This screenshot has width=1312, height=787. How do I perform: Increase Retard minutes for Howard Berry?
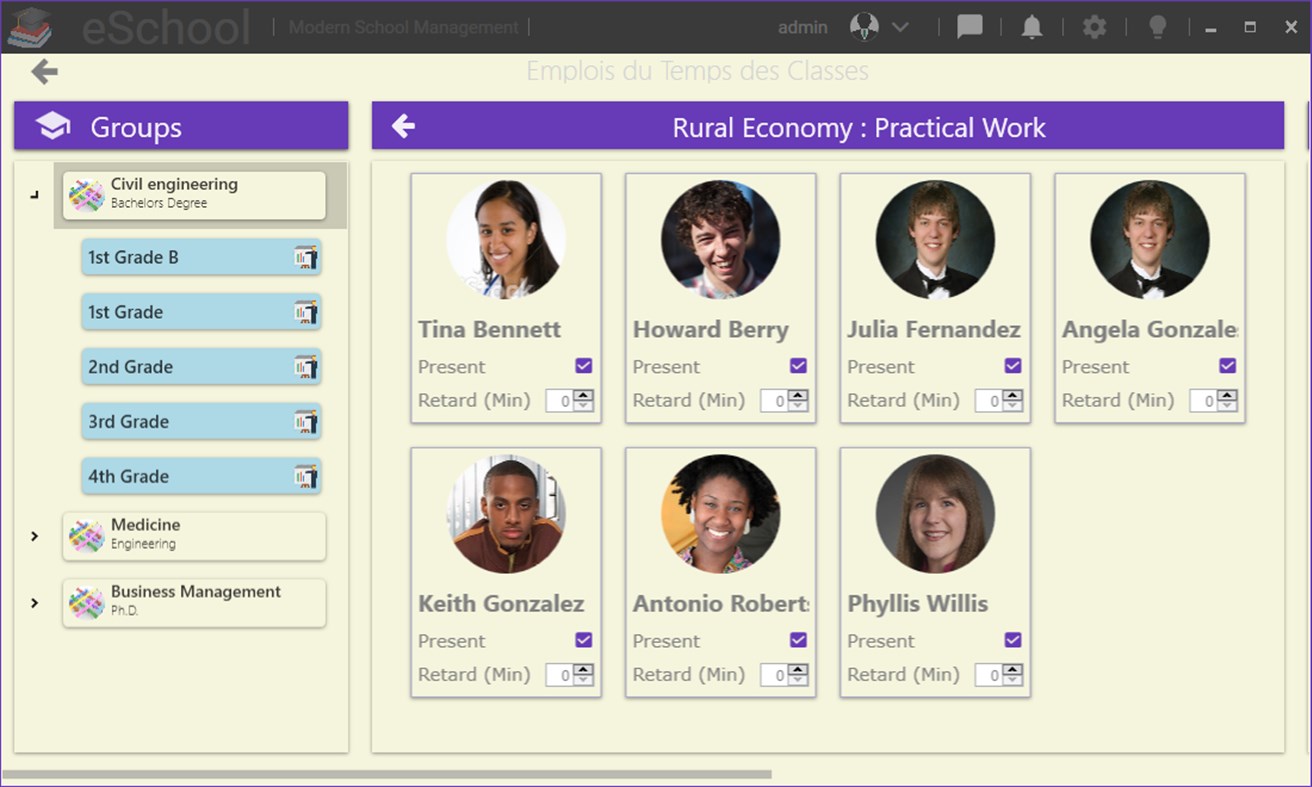tap(797, 396)
